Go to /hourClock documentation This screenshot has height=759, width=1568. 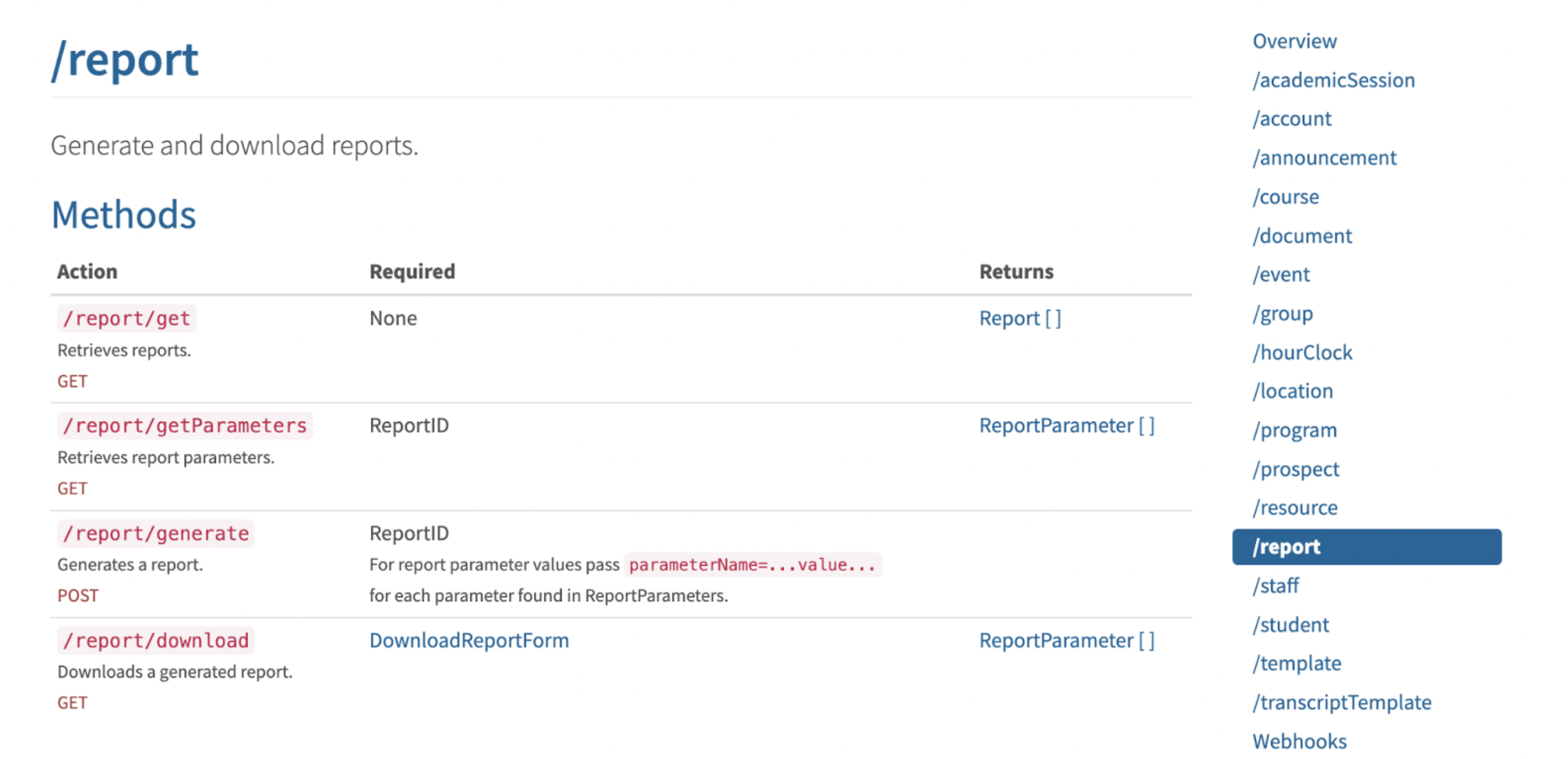(1302, 353)
